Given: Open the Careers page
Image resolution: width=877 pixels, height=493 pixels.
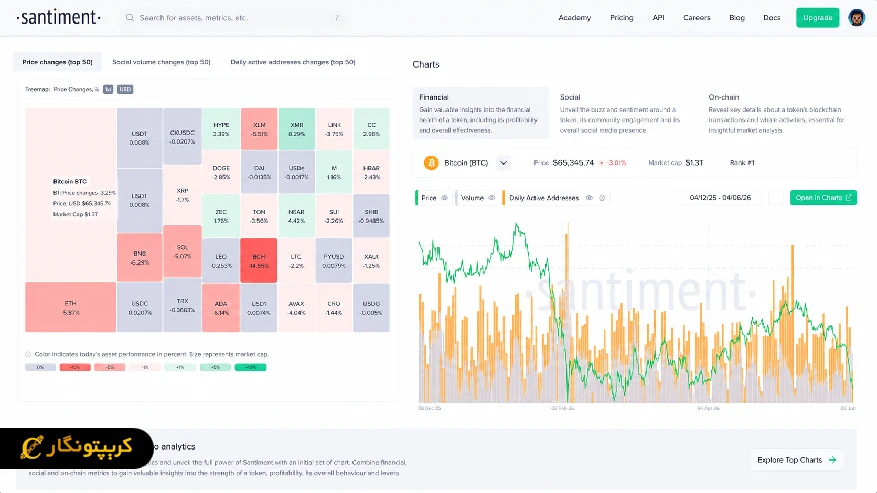Looking at the screenshot, I should pyautogui.click(x=696, y=17).
